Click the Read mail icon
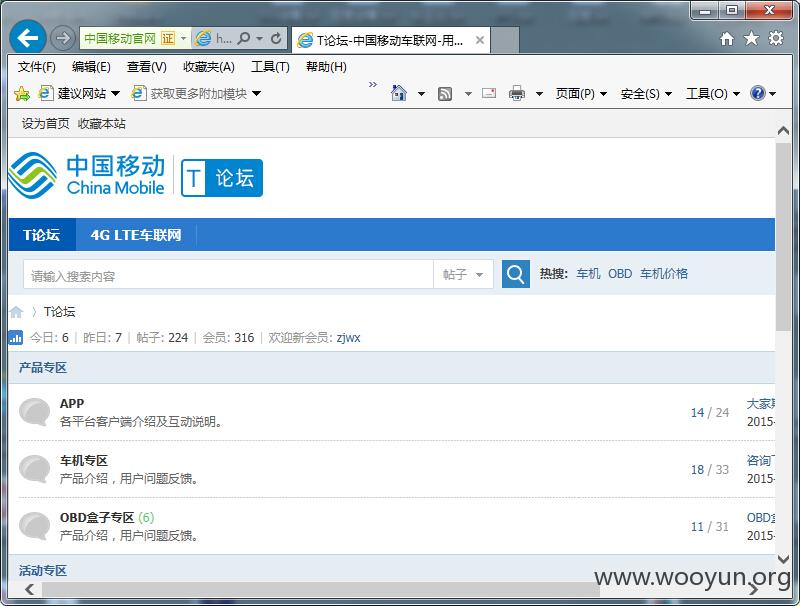This screenshot has height=606, width=800. tap(489, 93)
